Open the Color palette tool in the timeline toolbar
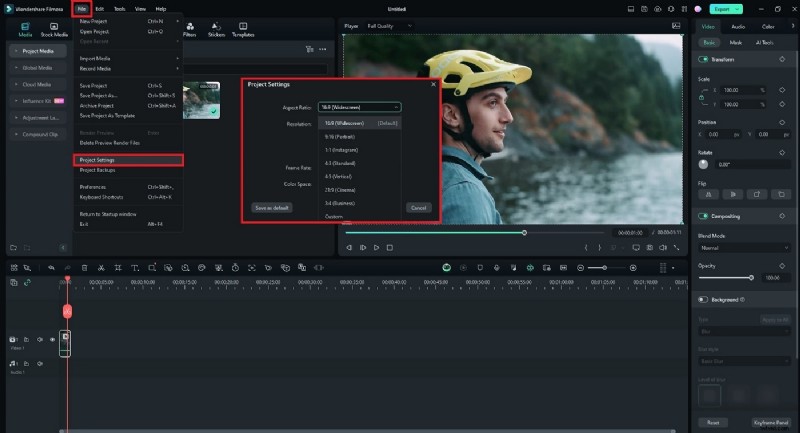 (x=202, y=268)
